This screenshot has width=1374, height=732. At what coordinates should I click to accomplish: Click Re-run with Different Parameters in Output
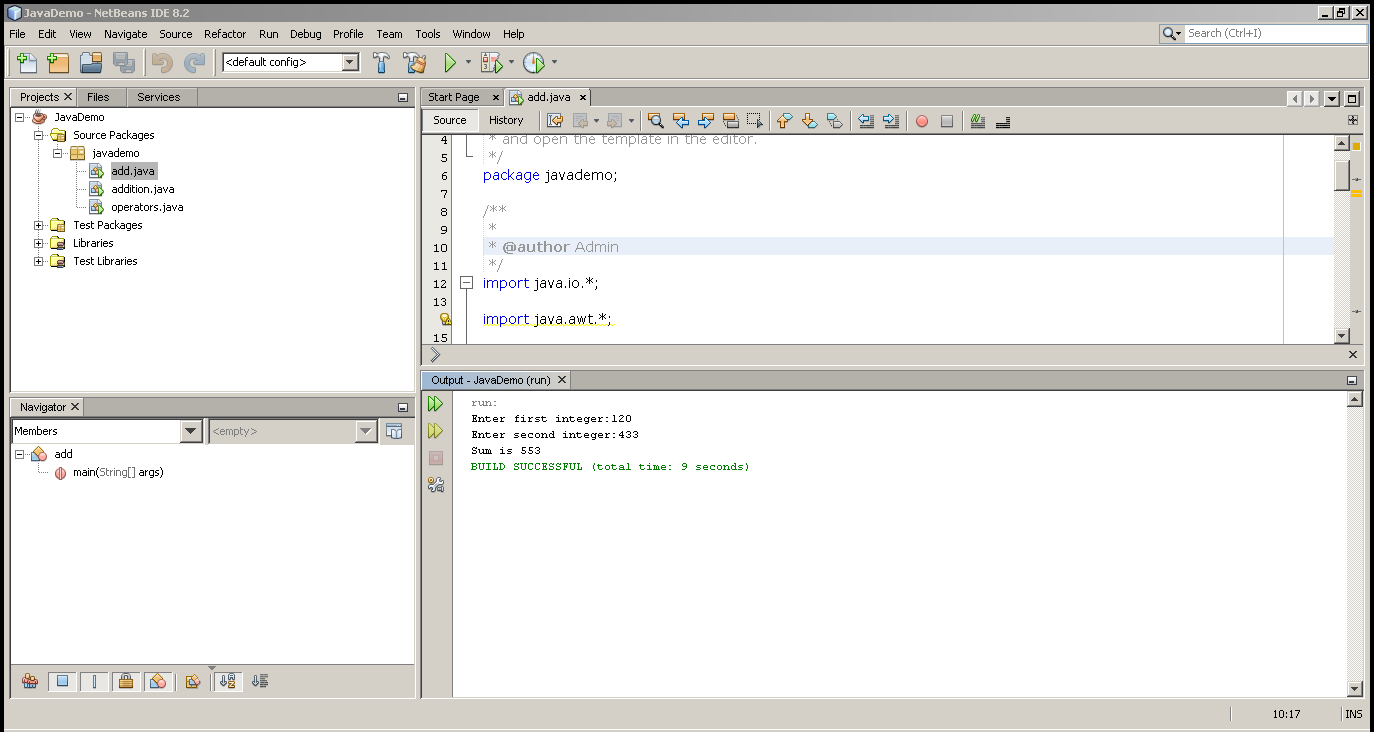[435, 431]
